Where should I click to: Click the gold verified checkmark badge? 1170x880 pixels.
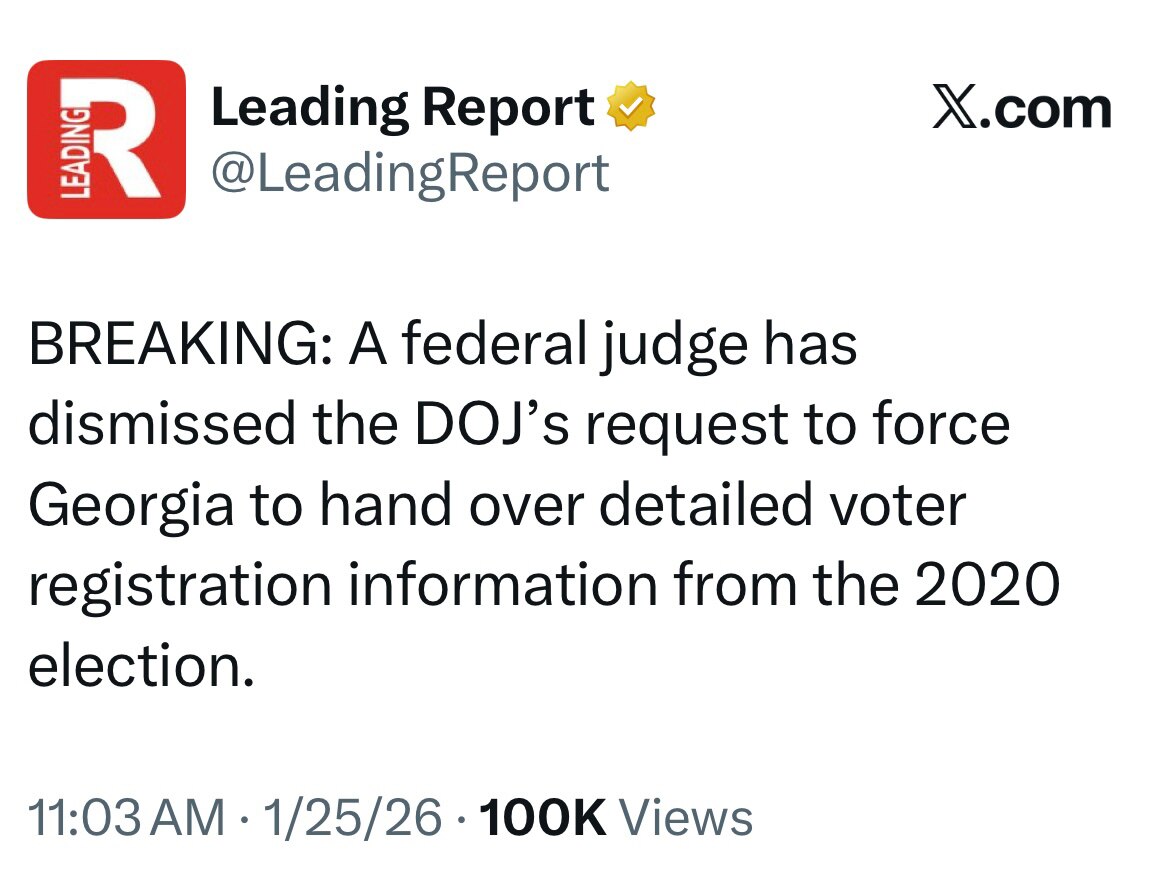632,108
